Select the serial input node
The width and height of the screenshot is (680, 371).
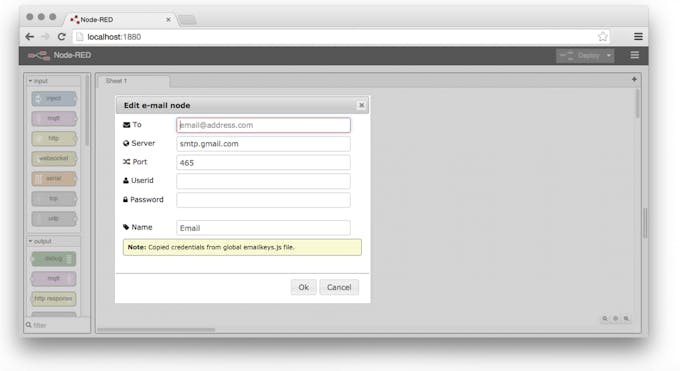click(54, 178)
